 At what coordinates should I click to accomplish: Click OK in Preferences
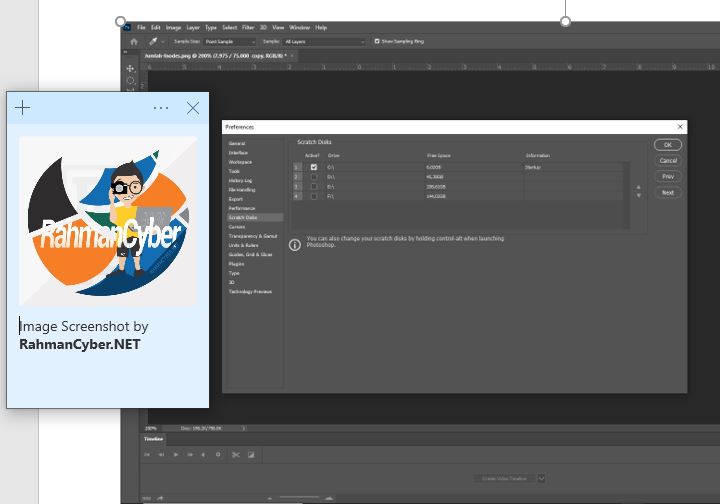pyautogui.click(x=668, y=145)
